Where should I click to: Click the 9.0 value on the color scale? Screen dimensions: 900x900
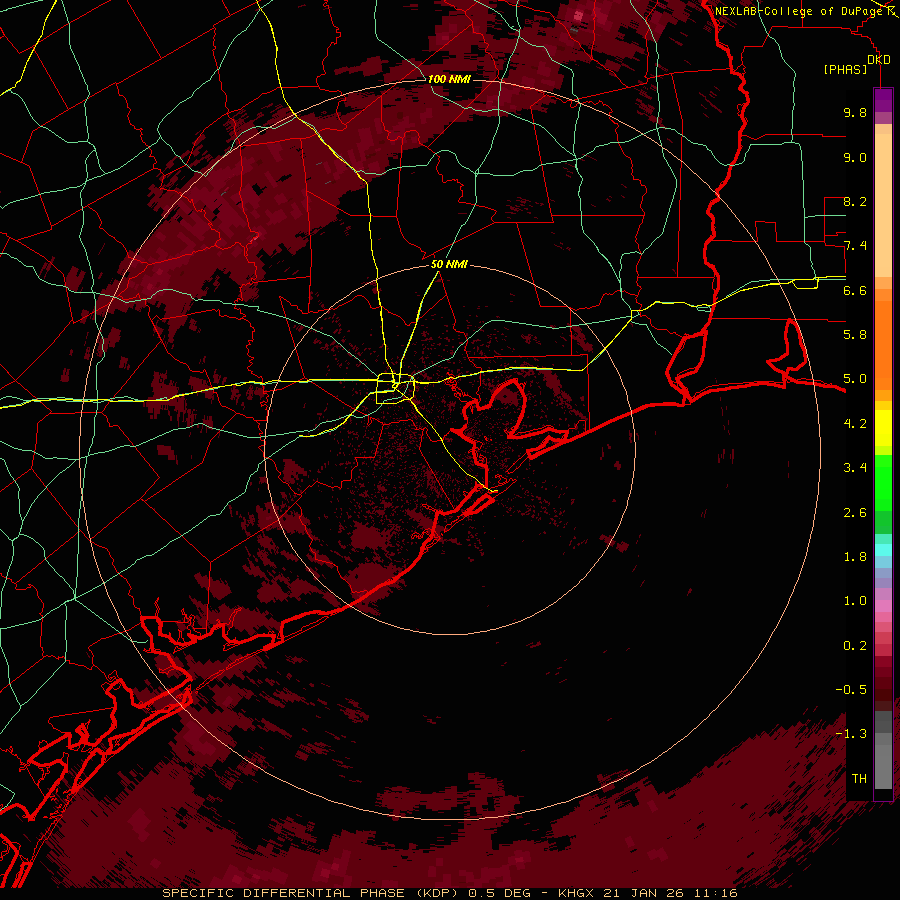855,157
